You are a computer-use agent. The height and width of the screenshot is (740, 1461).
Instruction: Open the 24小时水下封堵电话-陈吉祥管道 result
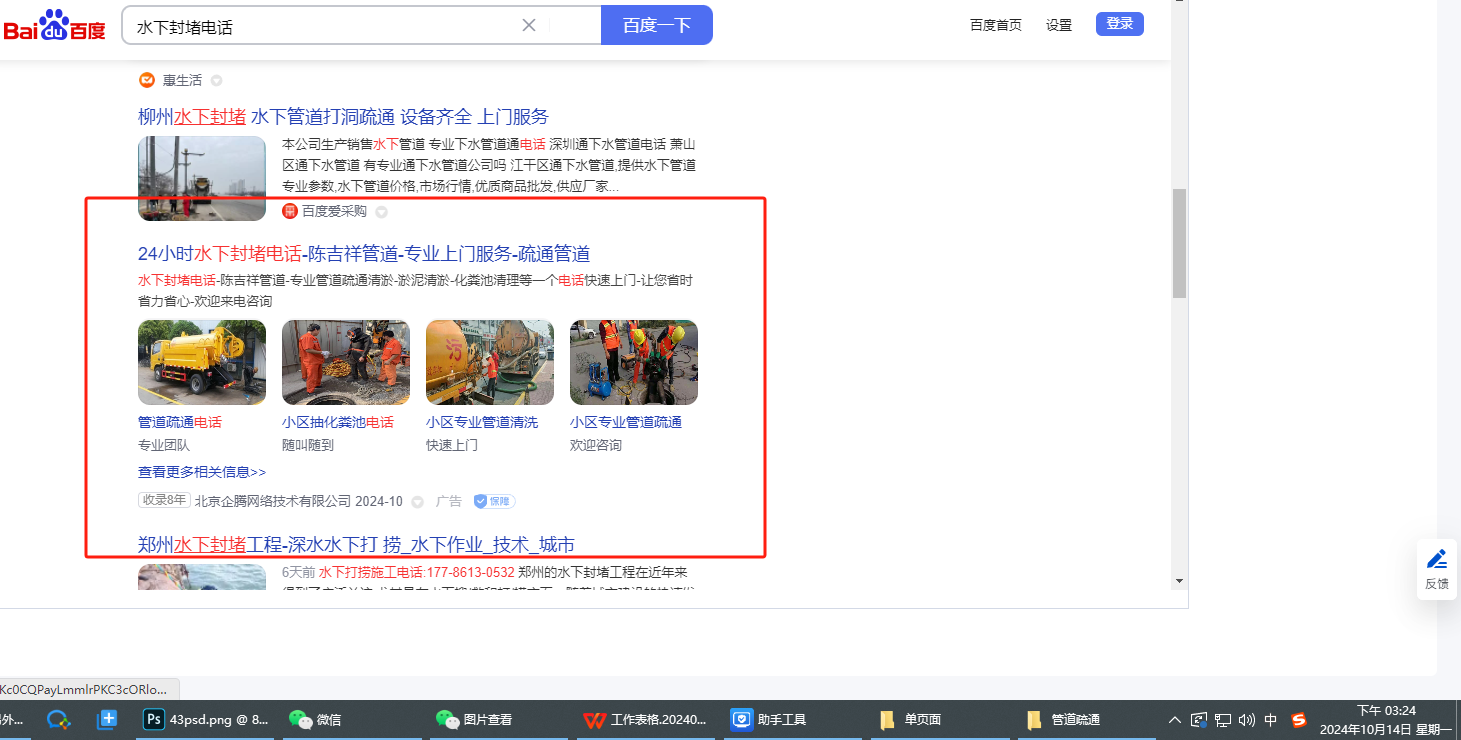pos(364,253)
